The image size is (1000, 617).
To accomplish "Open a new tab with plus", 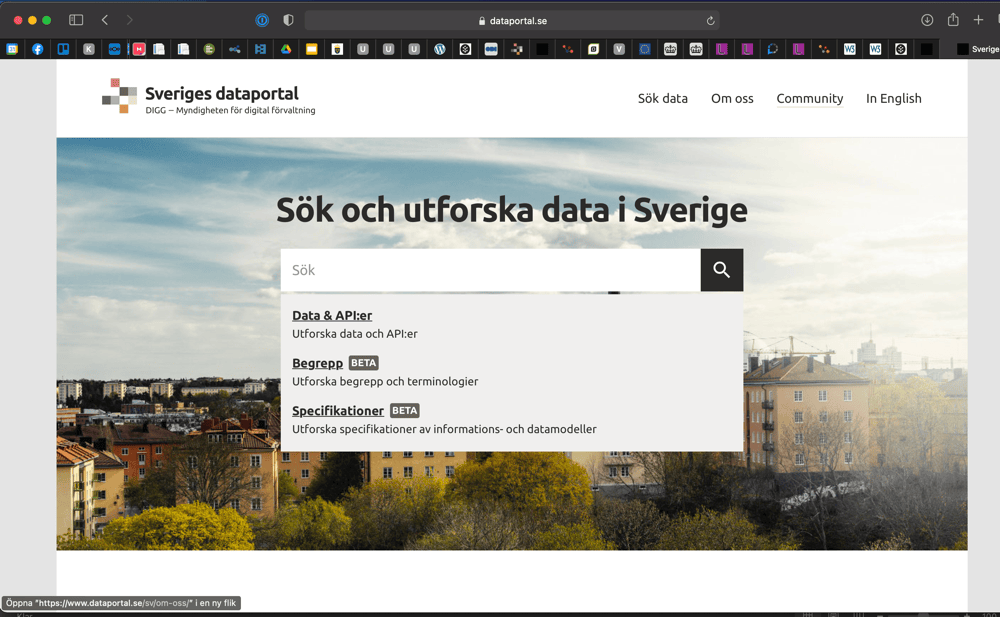I will point(979,20).
